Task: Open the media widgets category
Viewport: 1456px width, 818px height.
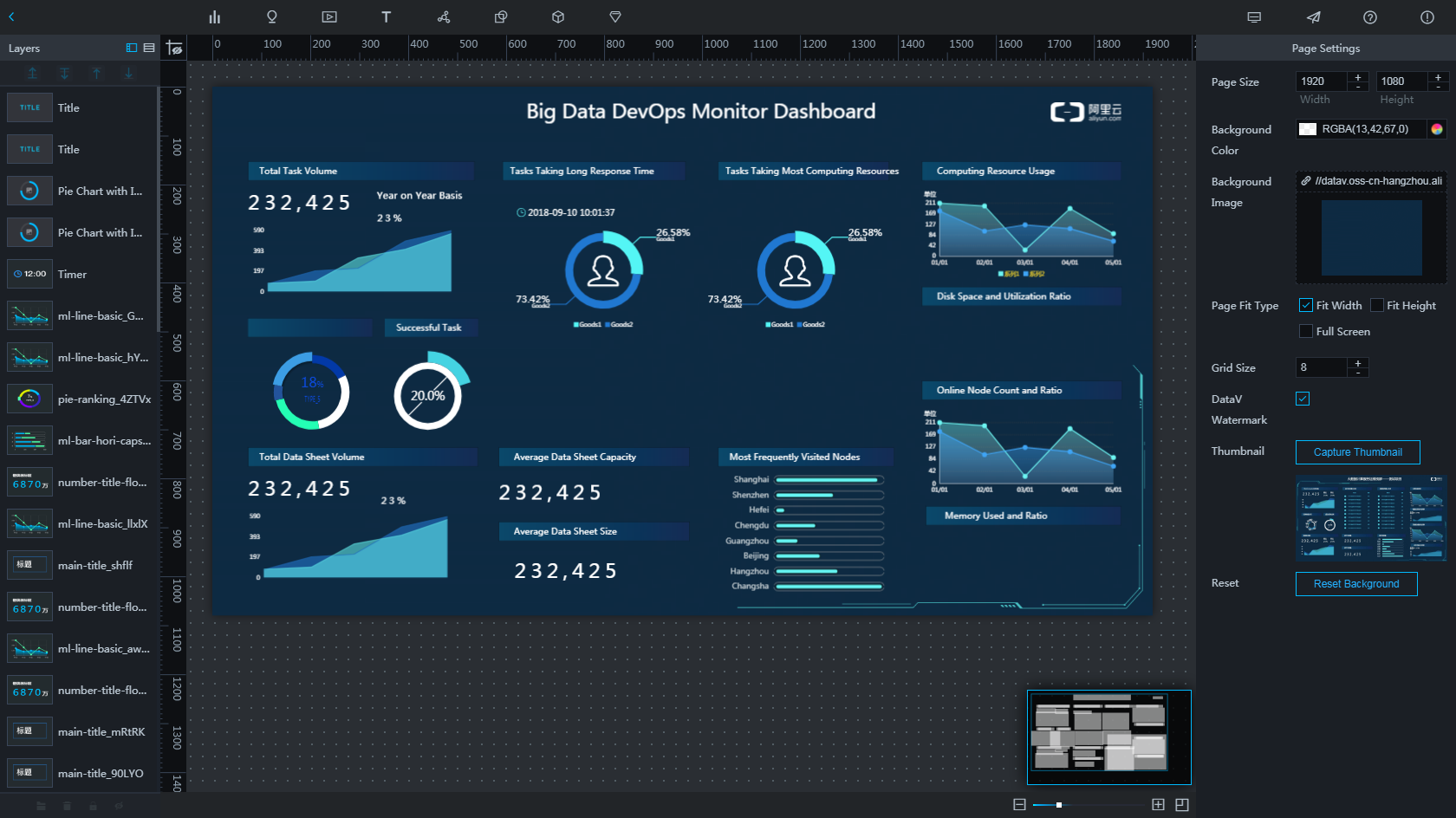Action: (329, 17)
